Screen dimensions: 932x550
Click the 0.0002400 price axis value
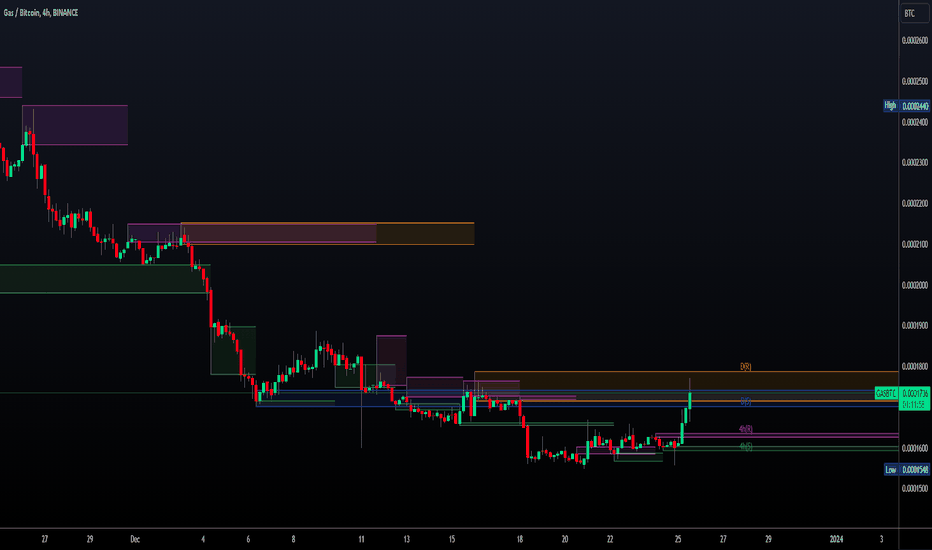click(x=915, y=122)
